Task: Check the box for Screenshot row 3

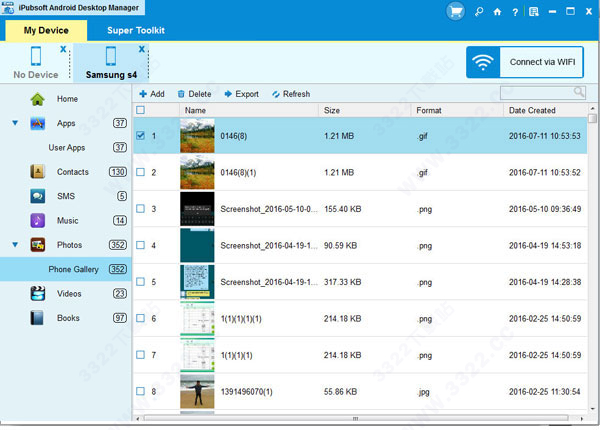Action: coord(140,209)
